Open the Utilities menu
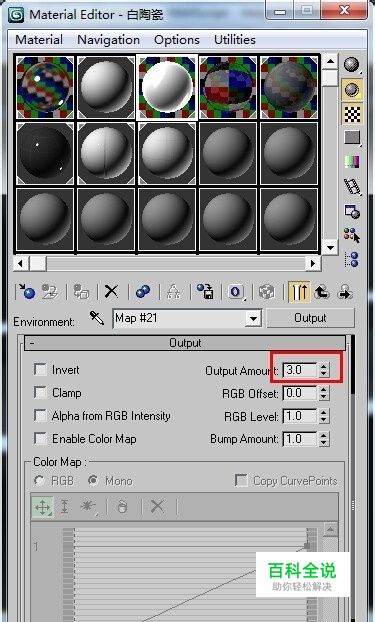Screen dimensions: 375x622 (x=235, y=40)
